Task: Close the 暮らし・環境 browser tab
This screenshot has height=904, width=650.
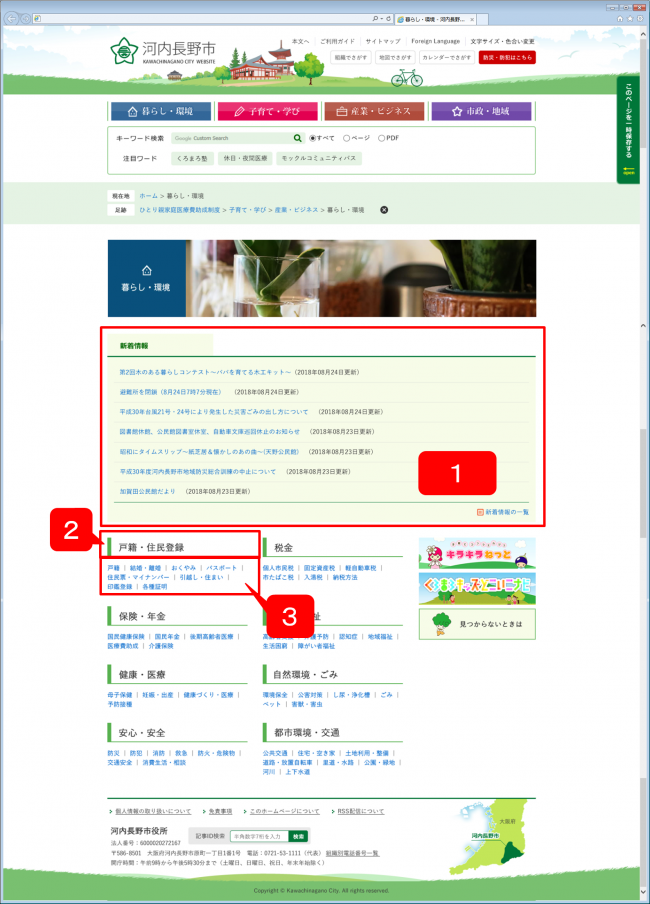Action: click(472, 19)
